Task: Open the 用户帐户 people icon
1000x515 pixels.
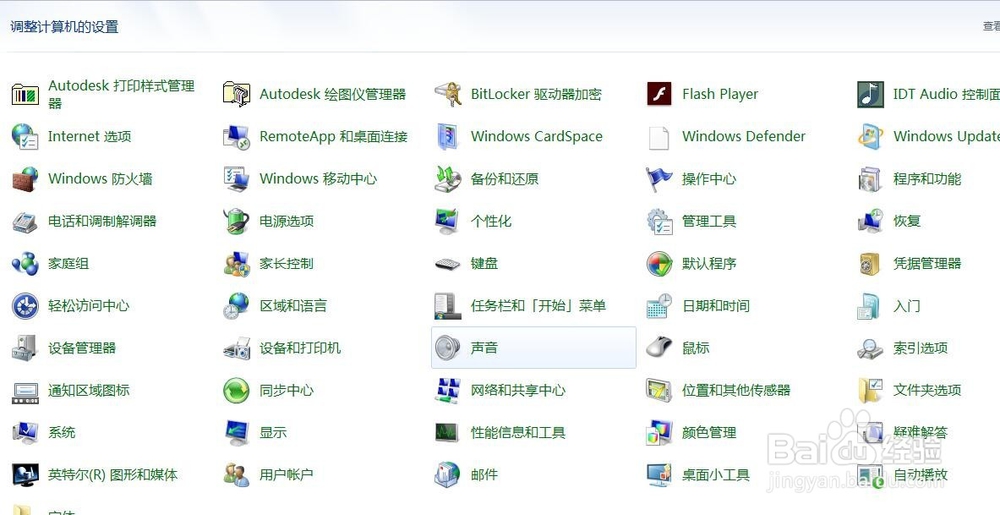Action: [237, 475]
